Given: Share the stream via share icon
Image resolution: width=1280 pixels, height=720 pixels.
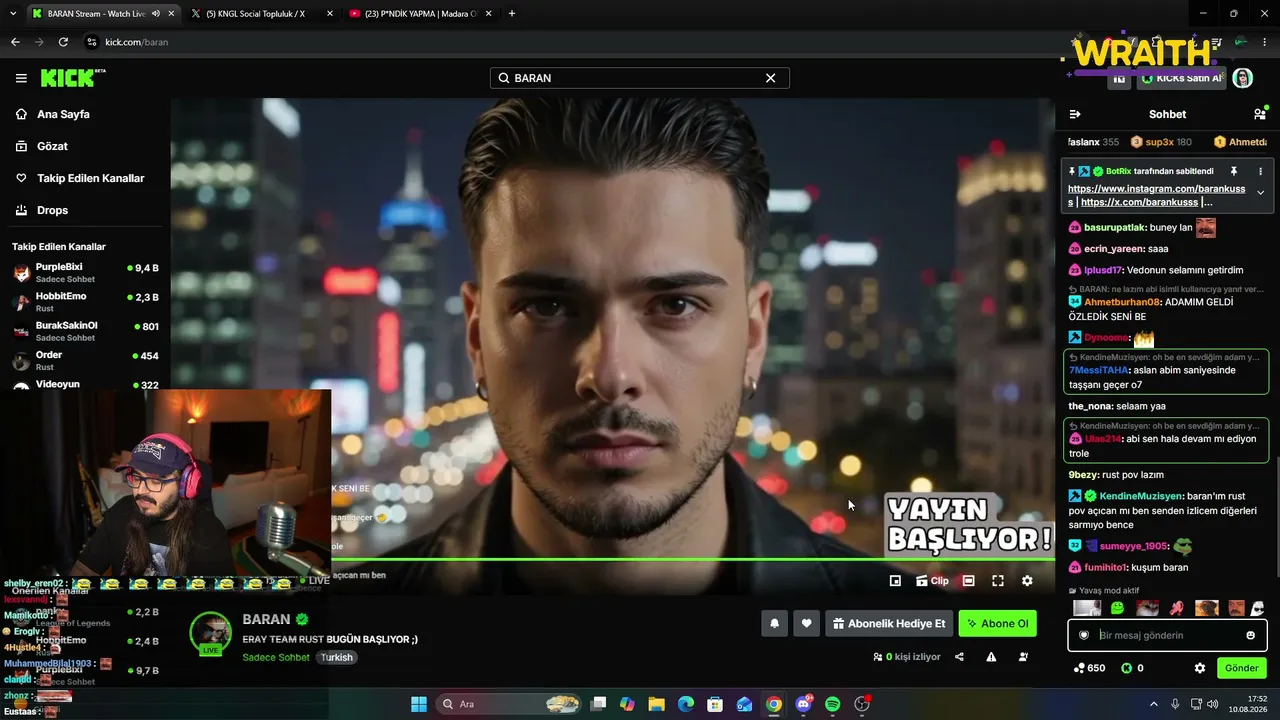Looking at the screenshot, I should (x=959, y=657).
